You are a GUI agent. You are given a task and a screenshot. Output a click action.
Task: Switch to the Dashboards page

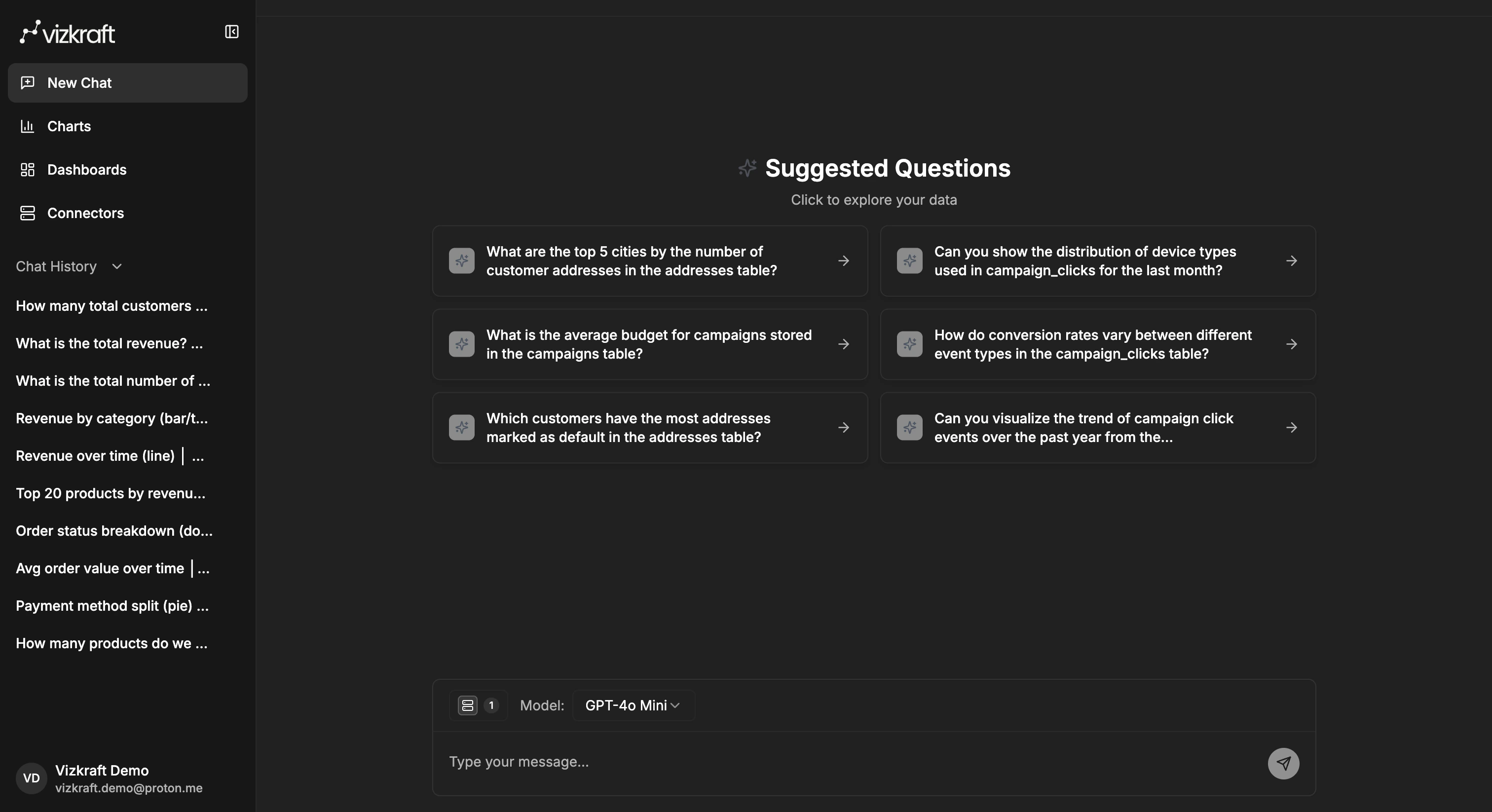tap(87, 170)
